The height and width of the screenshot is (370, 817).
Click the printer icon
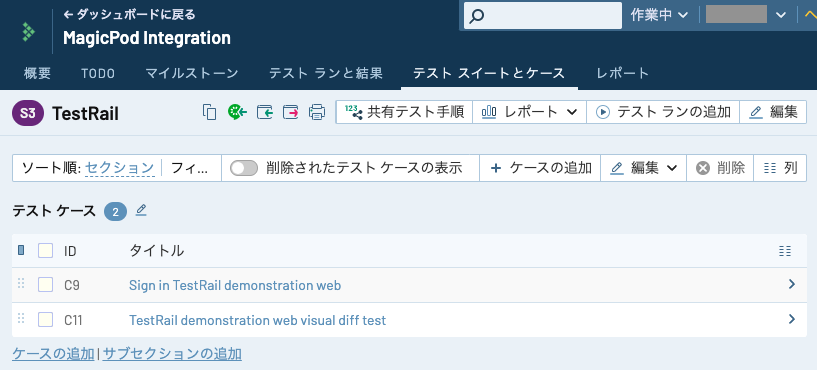coord(317,112)
